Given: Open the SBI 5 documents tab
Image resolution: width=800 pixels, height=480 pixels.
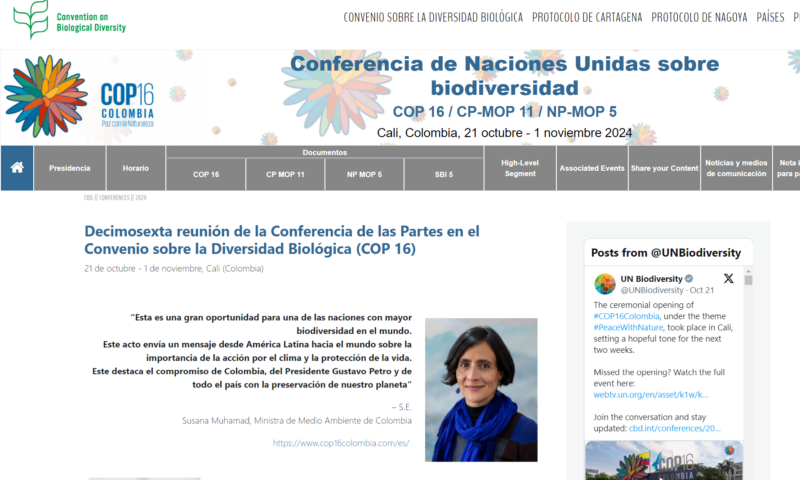Looking at the screenshot, I should tap(444, 174).
